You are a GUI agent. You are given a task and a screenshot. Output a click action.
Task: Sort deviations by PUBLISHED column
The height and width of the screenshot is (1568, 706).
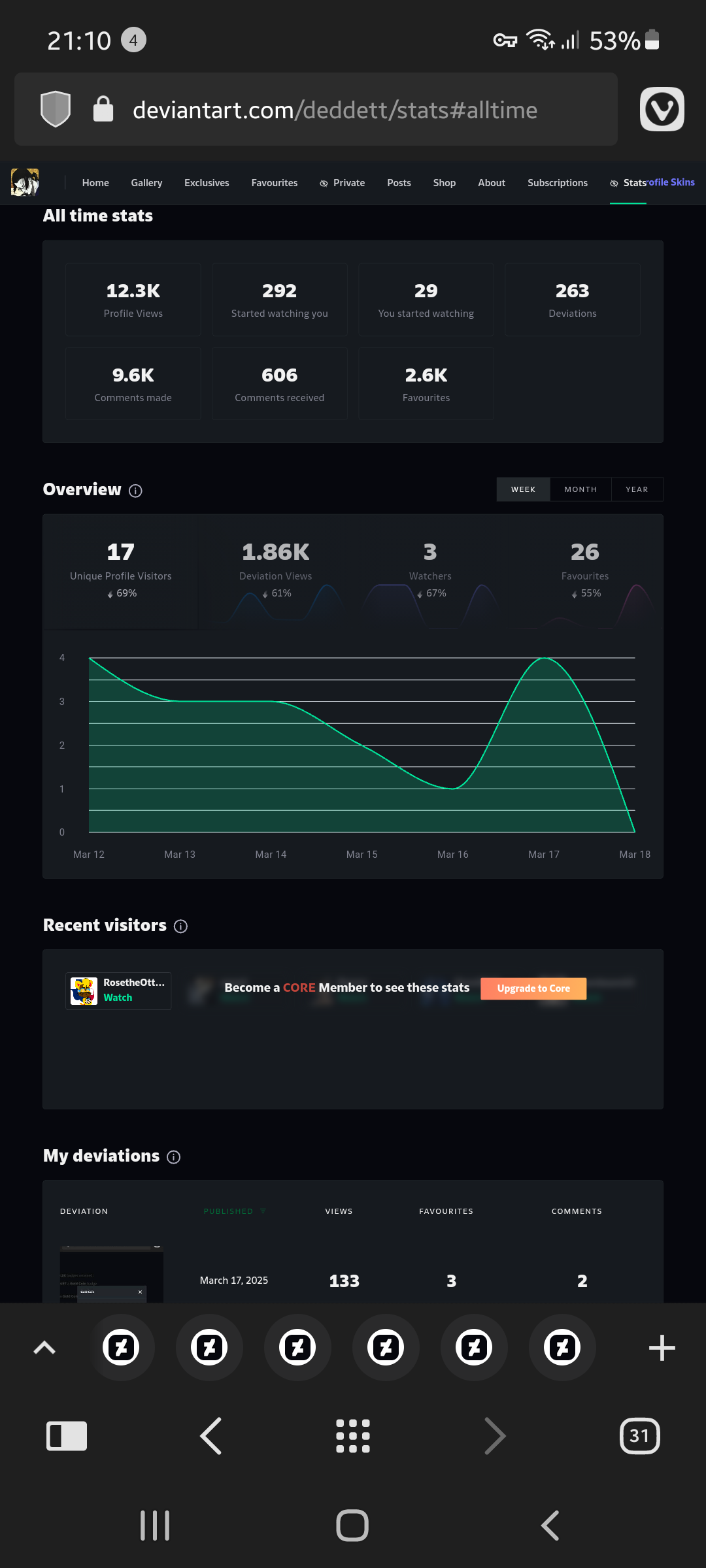235,1211
